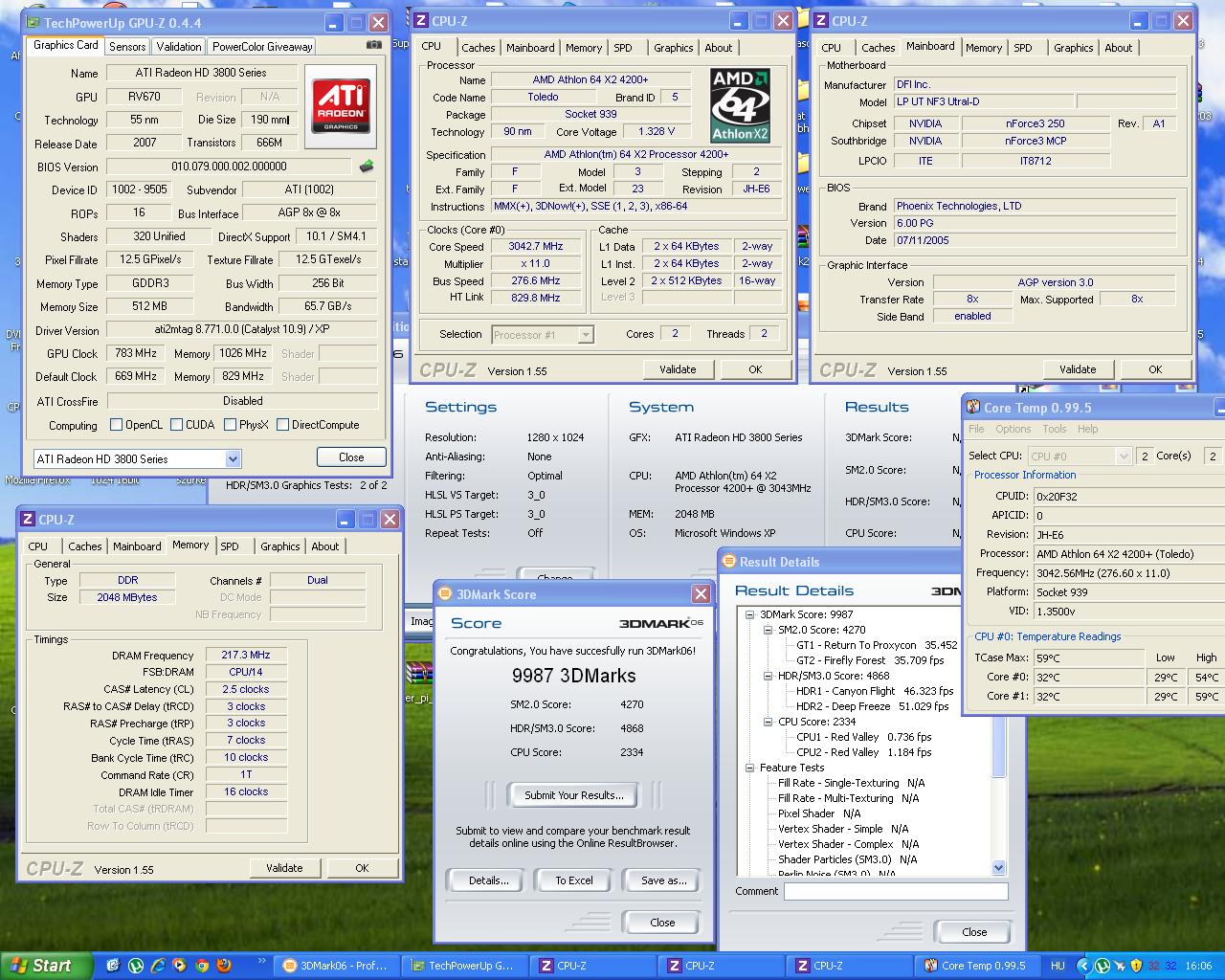Image resolution: width=1225 pixels, height=980 pixels.
Task: Click the uTorrent quick launch icon
Action: pyautogui.click(x=136, y=966)
